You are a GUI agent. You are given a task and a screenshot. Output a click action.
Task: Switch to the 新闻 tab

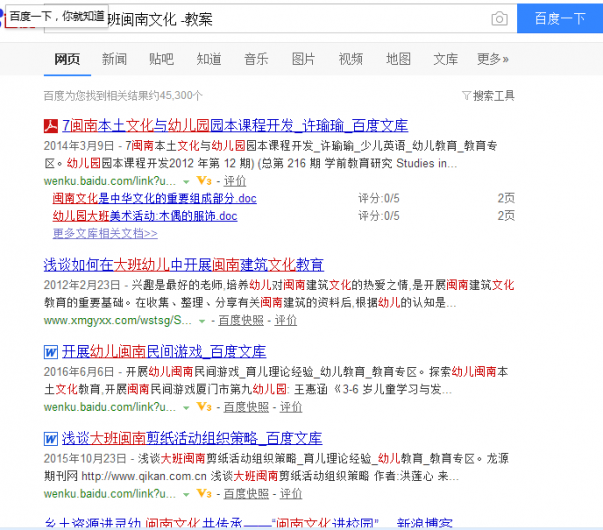pyautogui.click(x=114, y=59)
